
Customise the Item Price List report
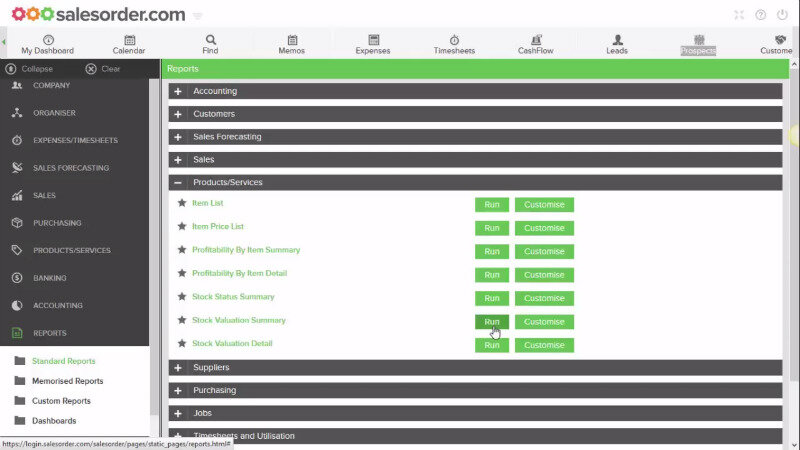(544, 228)
